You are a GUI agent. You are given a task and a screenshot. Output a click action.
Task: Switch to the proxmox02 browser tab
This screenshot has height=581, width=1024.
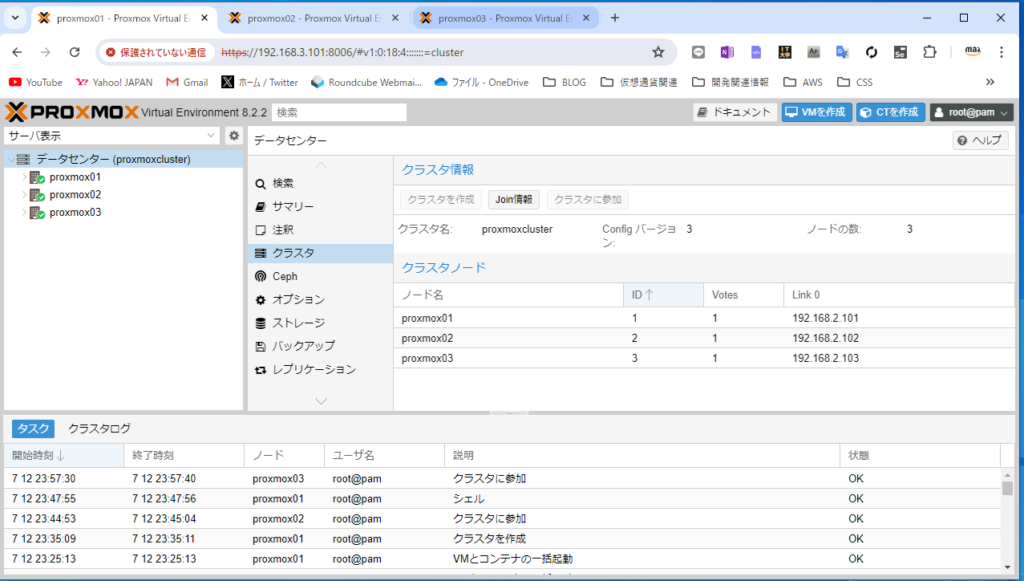310,18
